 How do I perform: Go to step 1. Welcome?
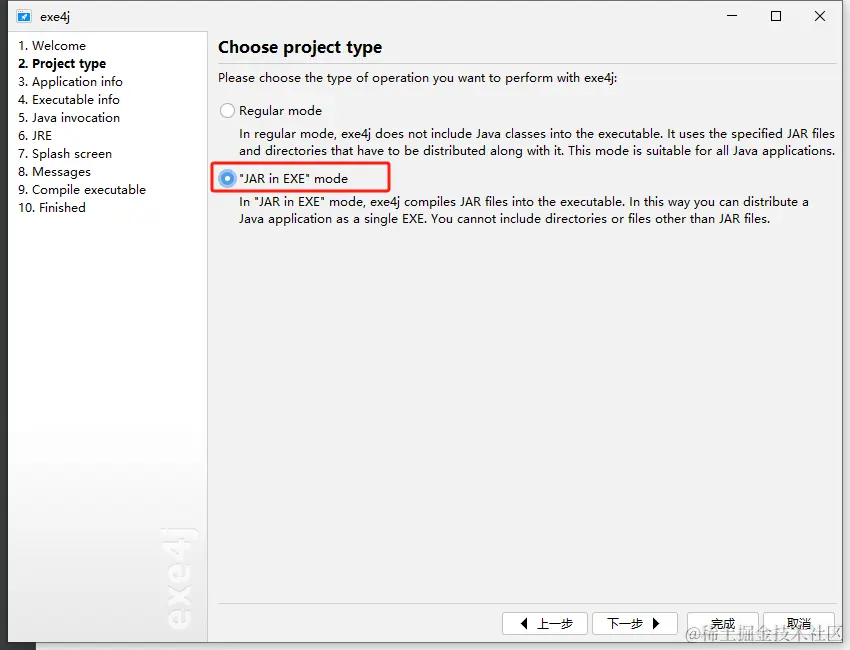tap(52, 46)
